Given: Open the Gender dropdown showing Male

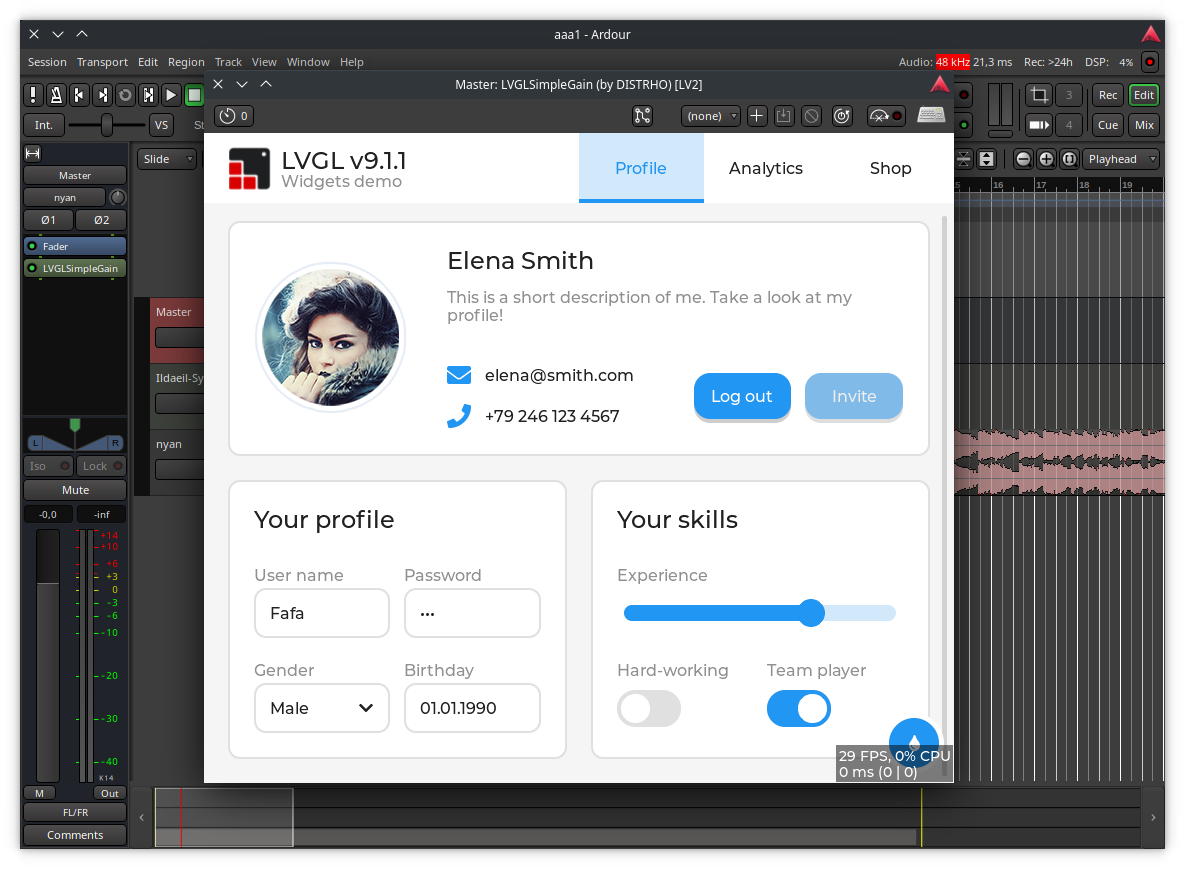Looking at the screenshot, I should (x=321, y=708).
